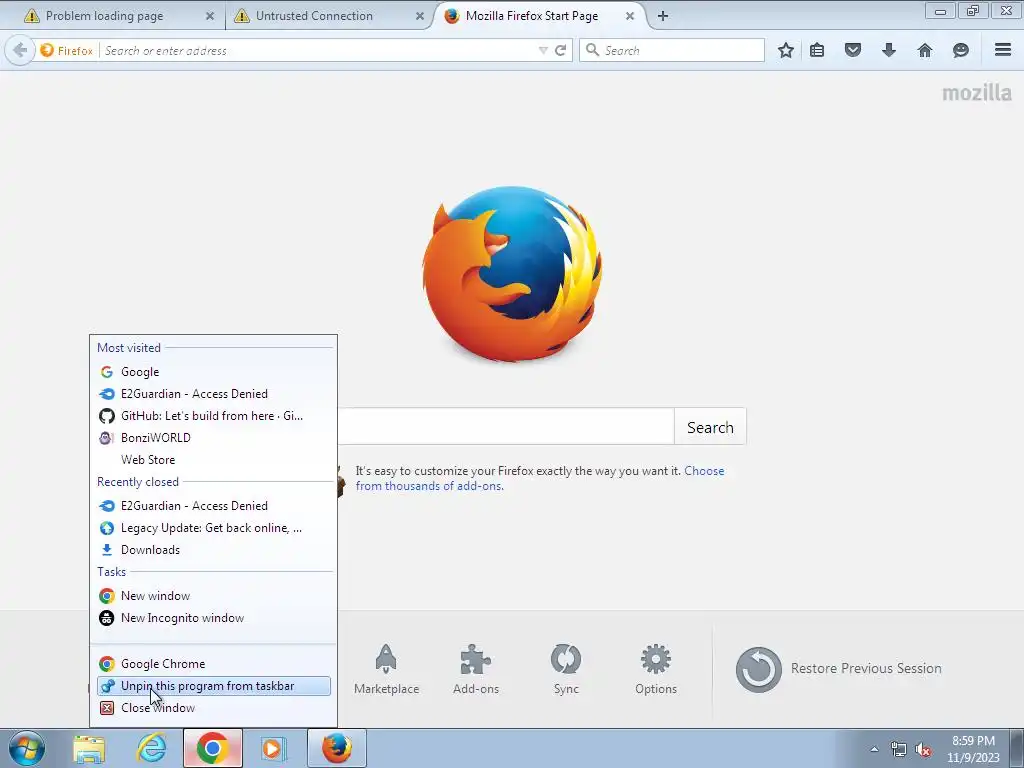Image resolution: width=1024 pixels, height=768 pixels.
Task: Open the Windows Start button
Action: [x=27, y=748]
